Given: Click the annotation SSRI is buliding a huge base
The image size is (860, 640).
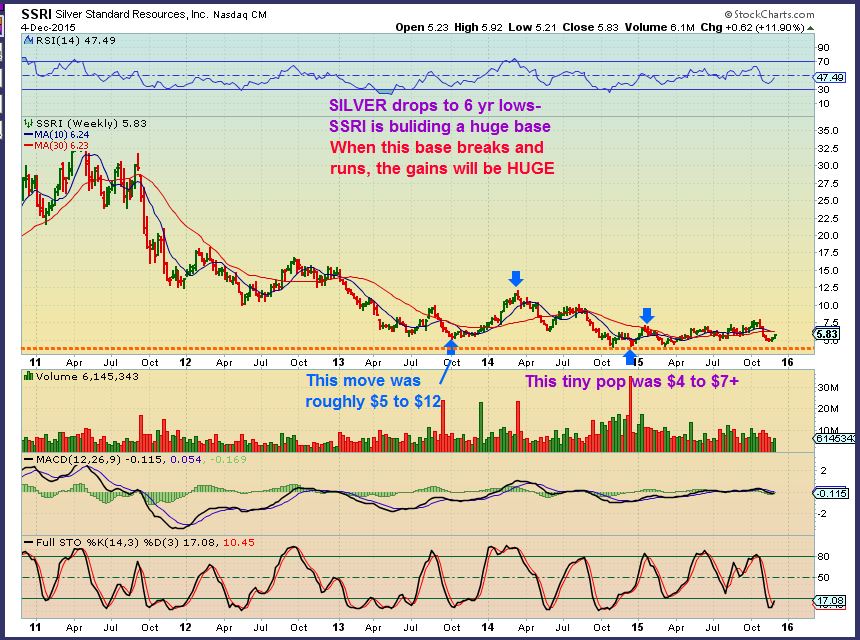Looking at the screenshot, I should pos(439,127).
